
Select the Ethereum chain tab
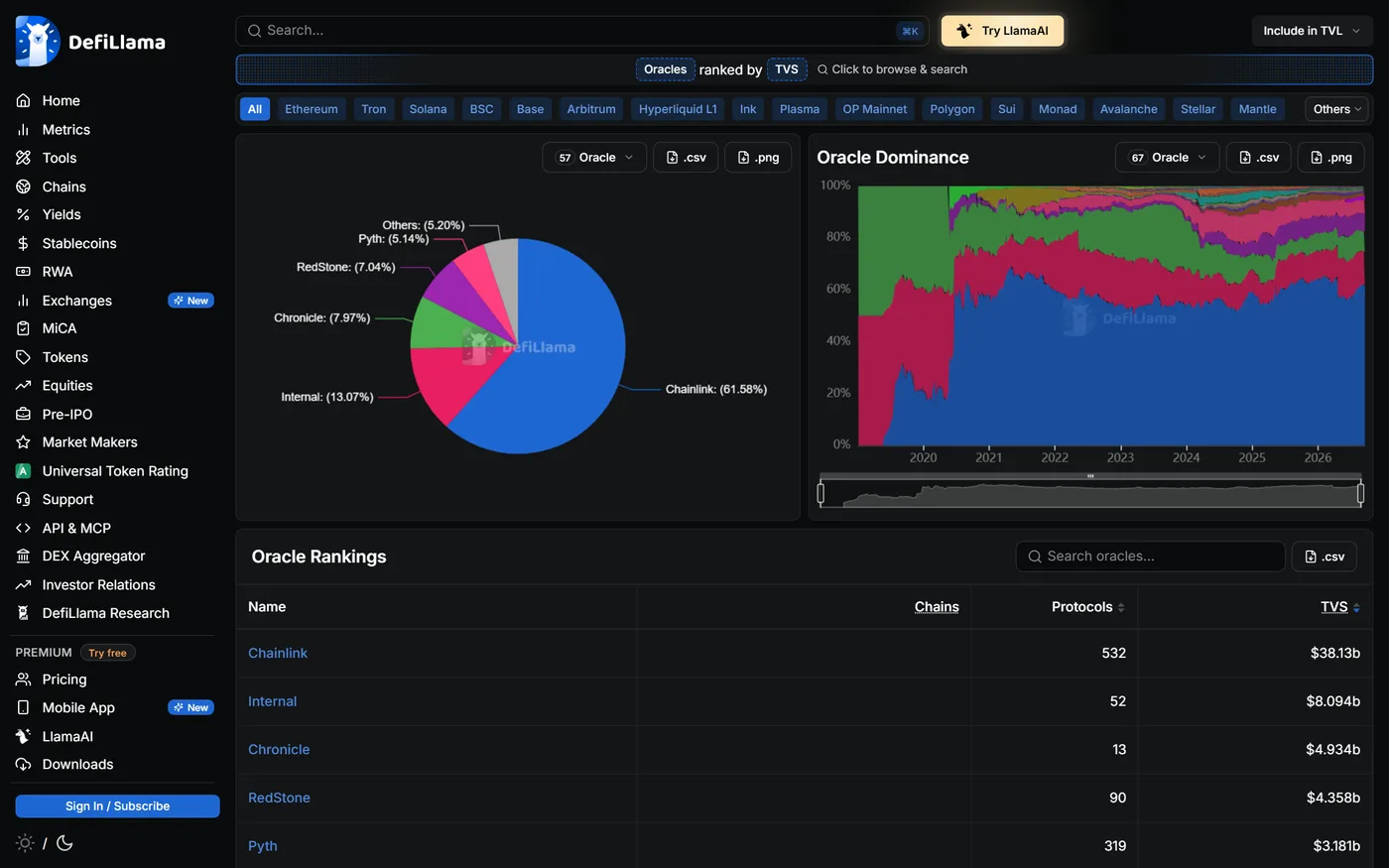(312, 109)
